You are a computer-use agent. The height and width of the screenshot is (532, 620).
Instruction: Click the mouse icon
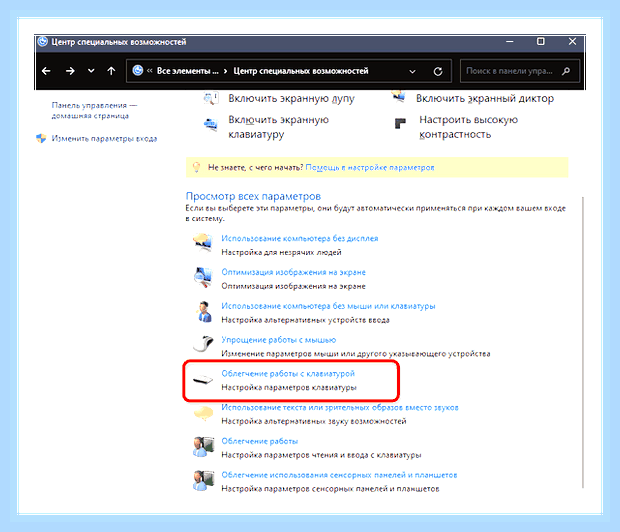pos(204,344)
